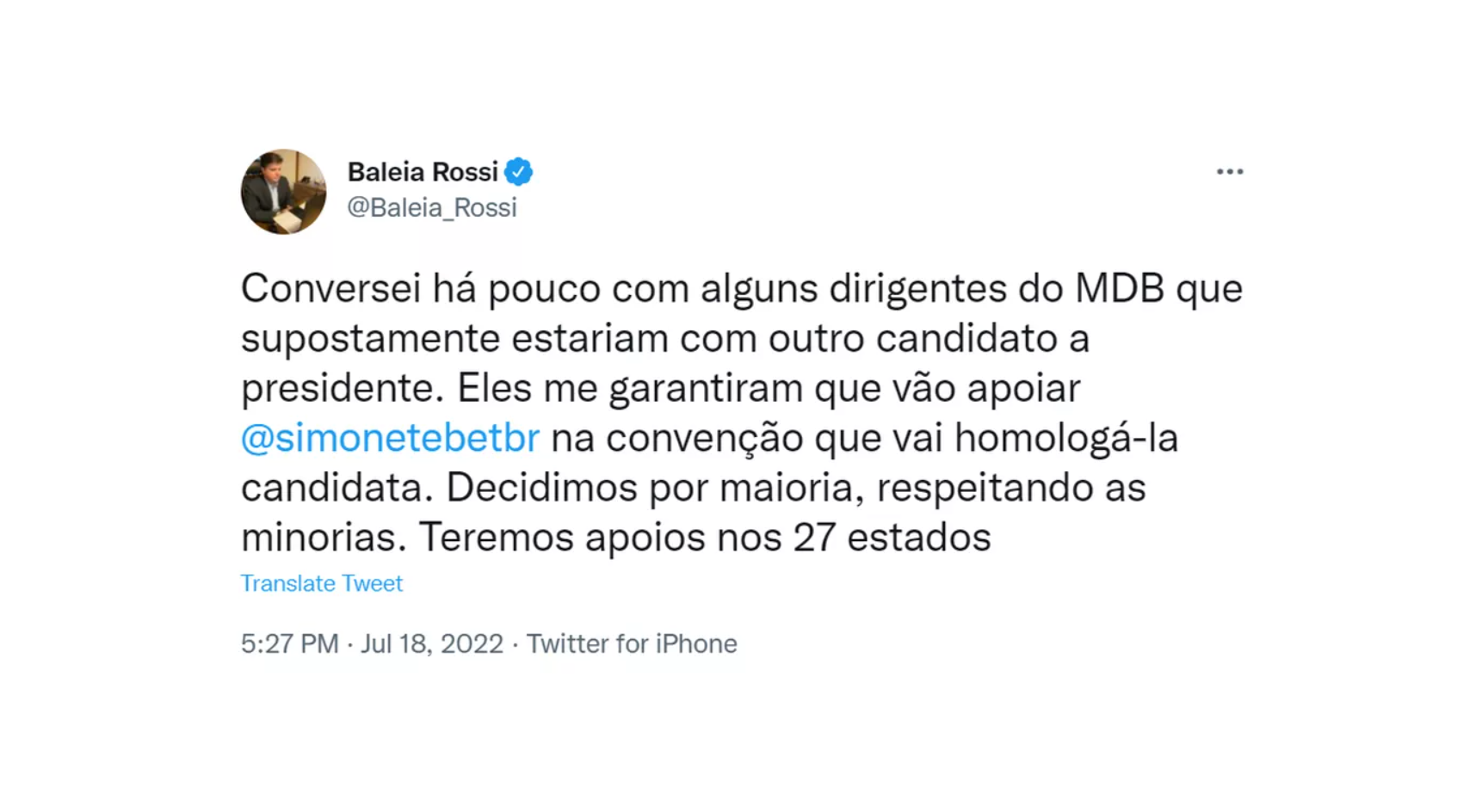The width and height of the screenshot is (1482, 812).
Task: Open Baleia Rossi's profile photo
Action: pos(283,191)
